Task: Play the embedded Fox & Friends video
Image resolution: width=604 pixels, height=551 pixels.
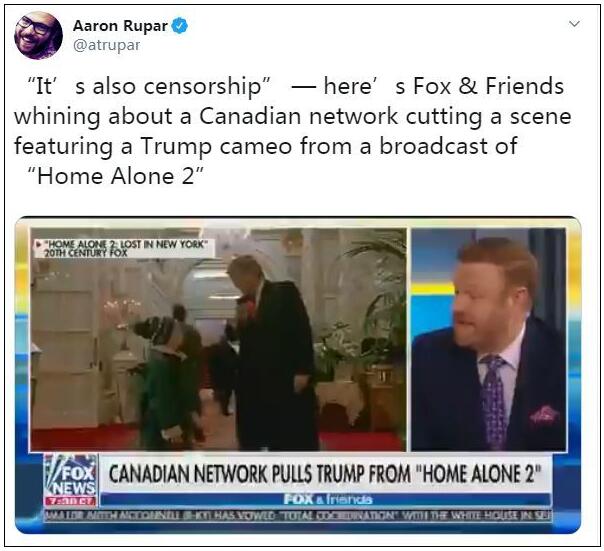Action: tap(298, 375)
